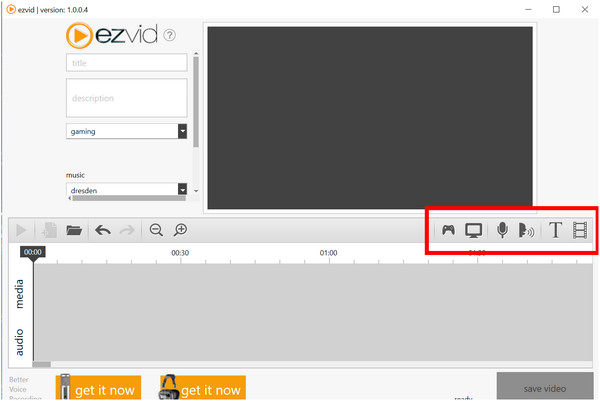This screenshot has width=600, height=401.
Task: Start game capture with the gamepad icon
Action: tap(448, 230)
